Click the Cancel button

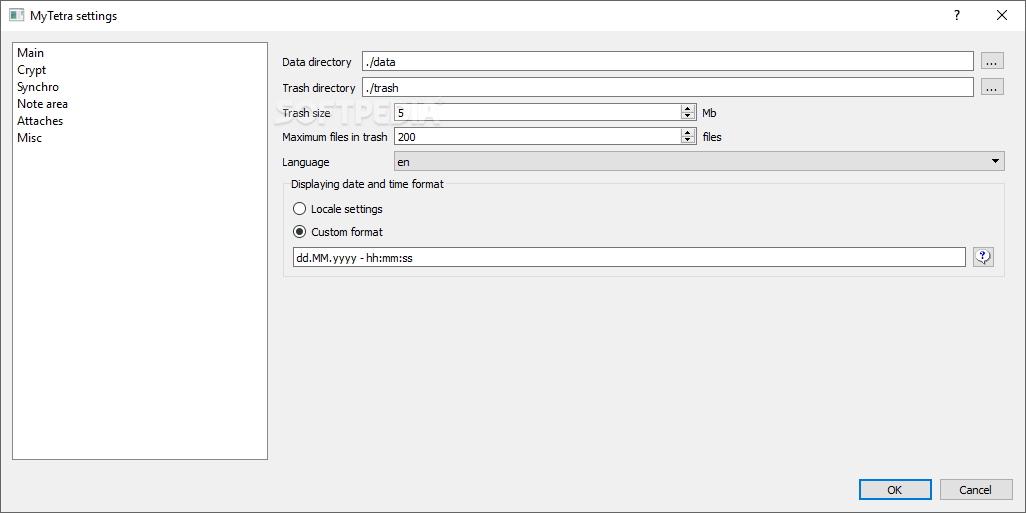(x=976, y=489)
